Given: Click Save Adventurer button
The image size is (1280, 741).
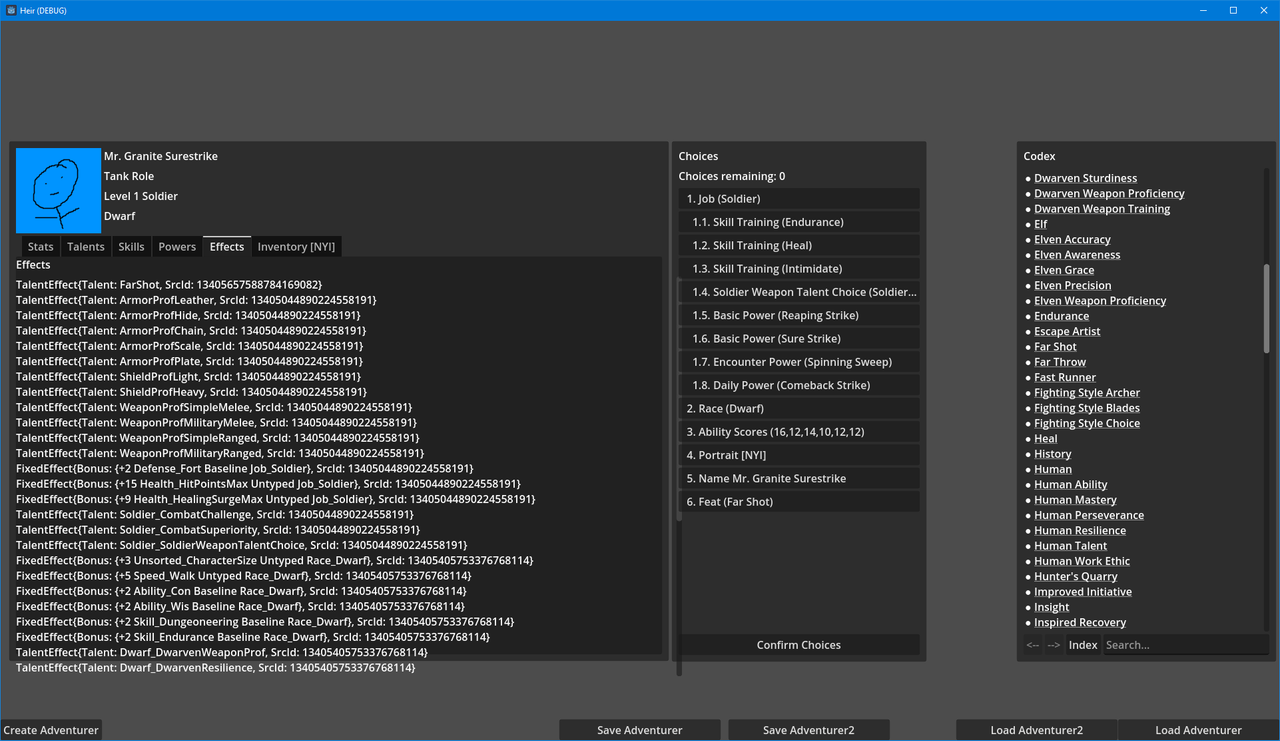Looking at the screenshot, I should (640, 730).
